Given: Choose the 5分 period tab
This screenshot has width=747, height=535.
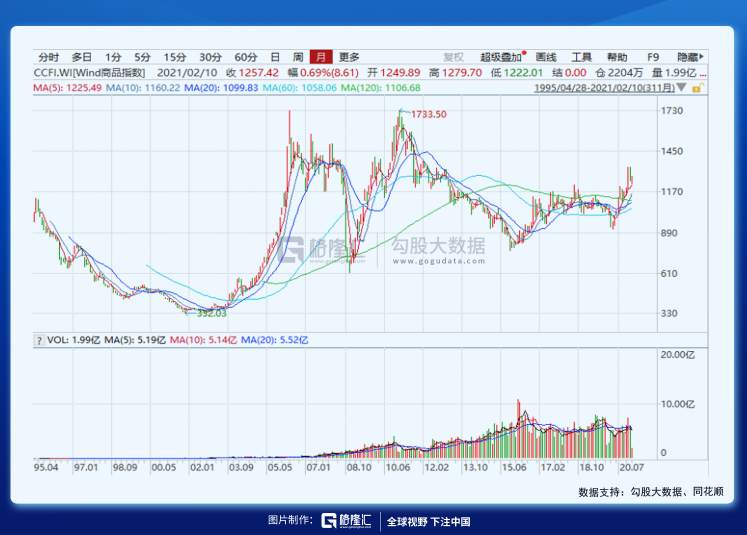Looking at the screenshot, I should (x=142, y=57).
